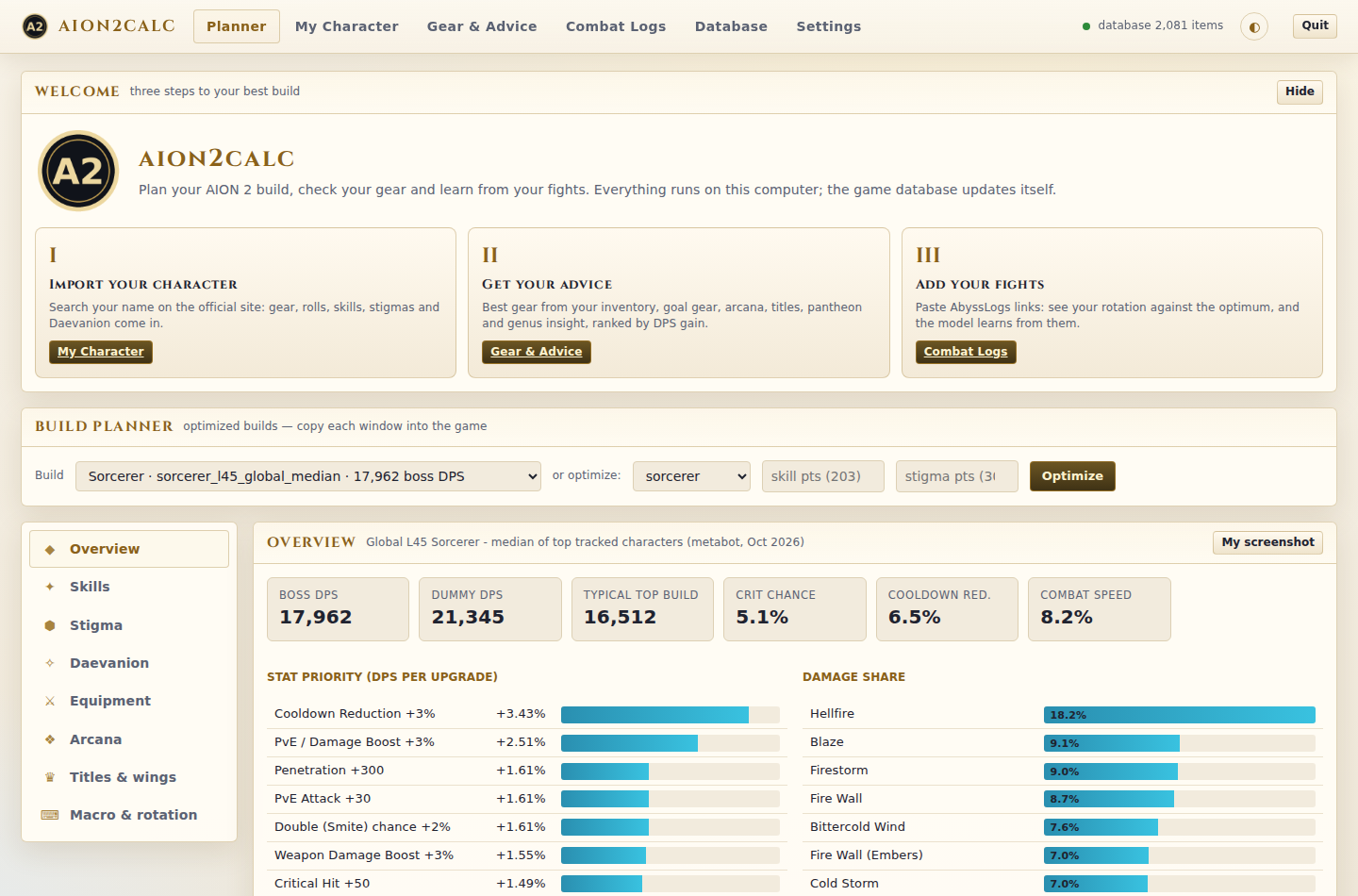Click the Daevanion icon in sidebar
The image size is (1358, 896).
(50, 663)
